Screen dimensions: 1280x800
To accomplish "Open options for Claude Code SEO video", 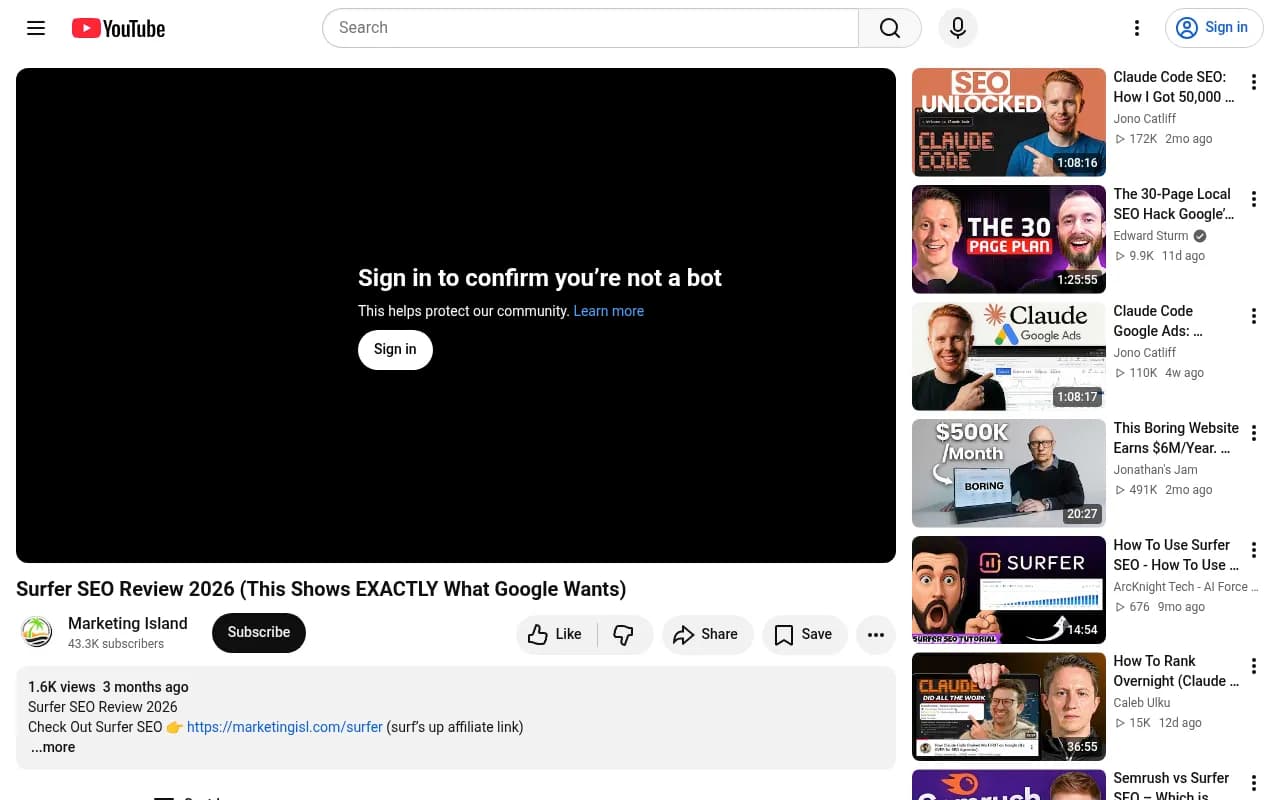I will tap(1254, 82).
